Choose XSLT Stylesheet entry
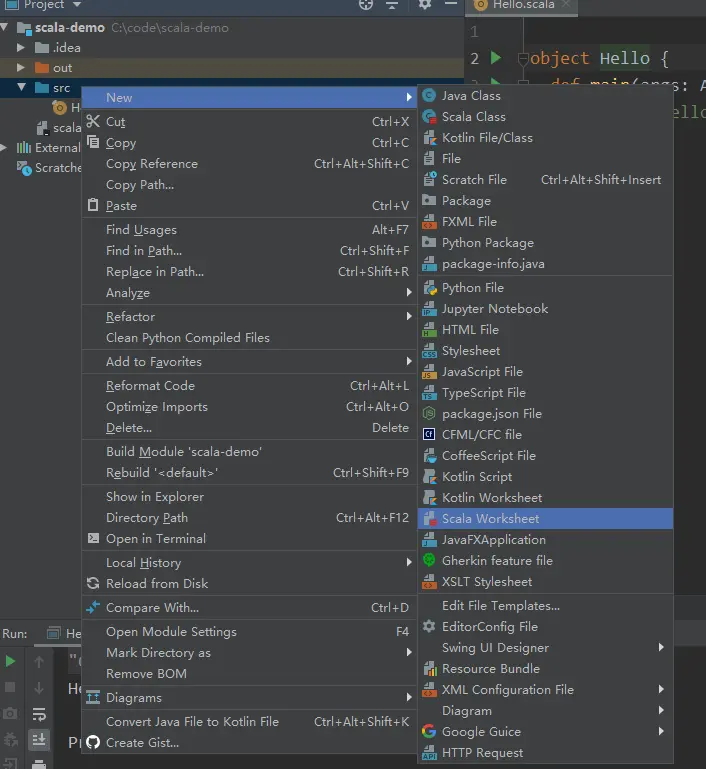 click(x=545, y=582)
